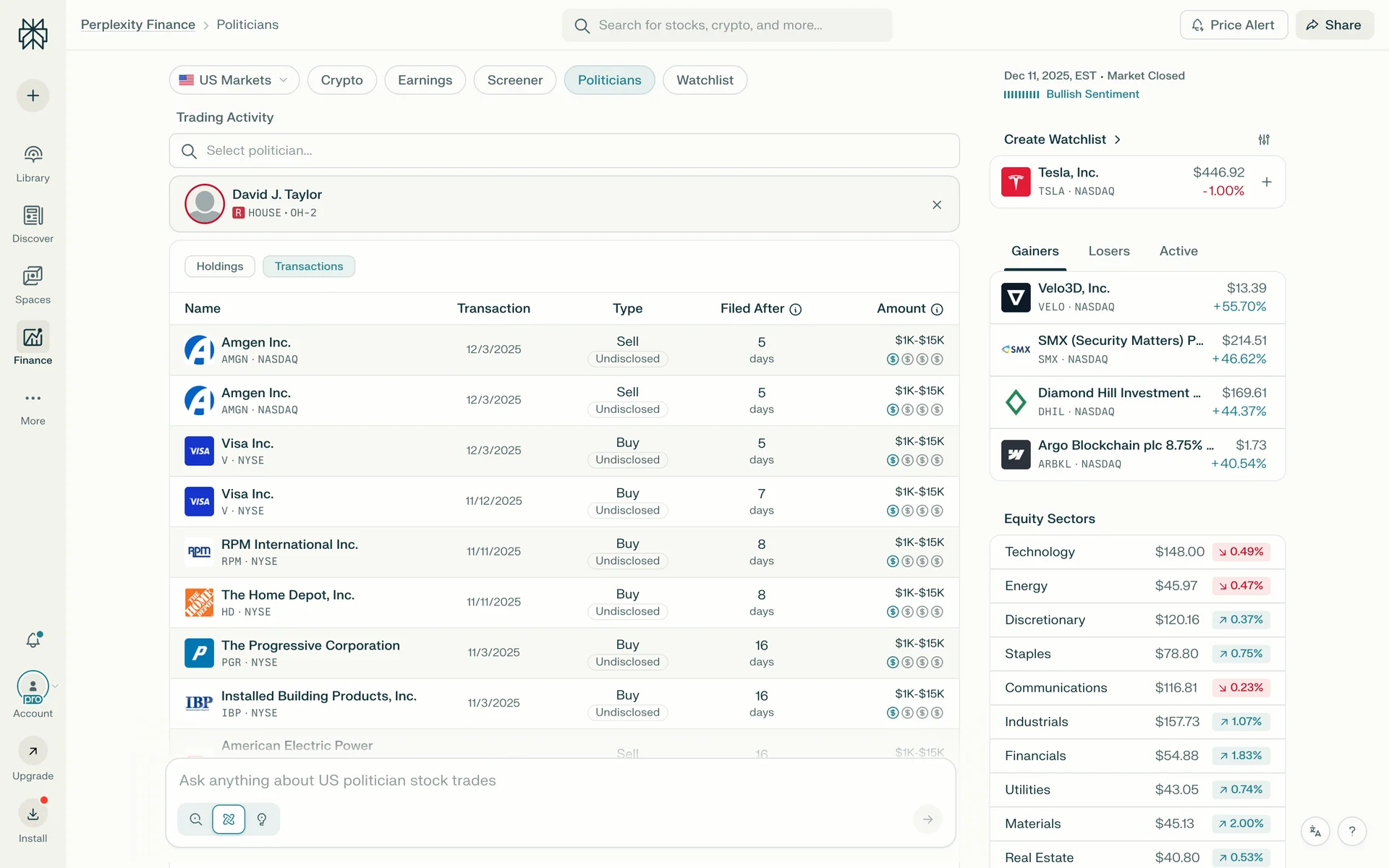Expand the Create Watchlist chevron

coord(1118,140)
